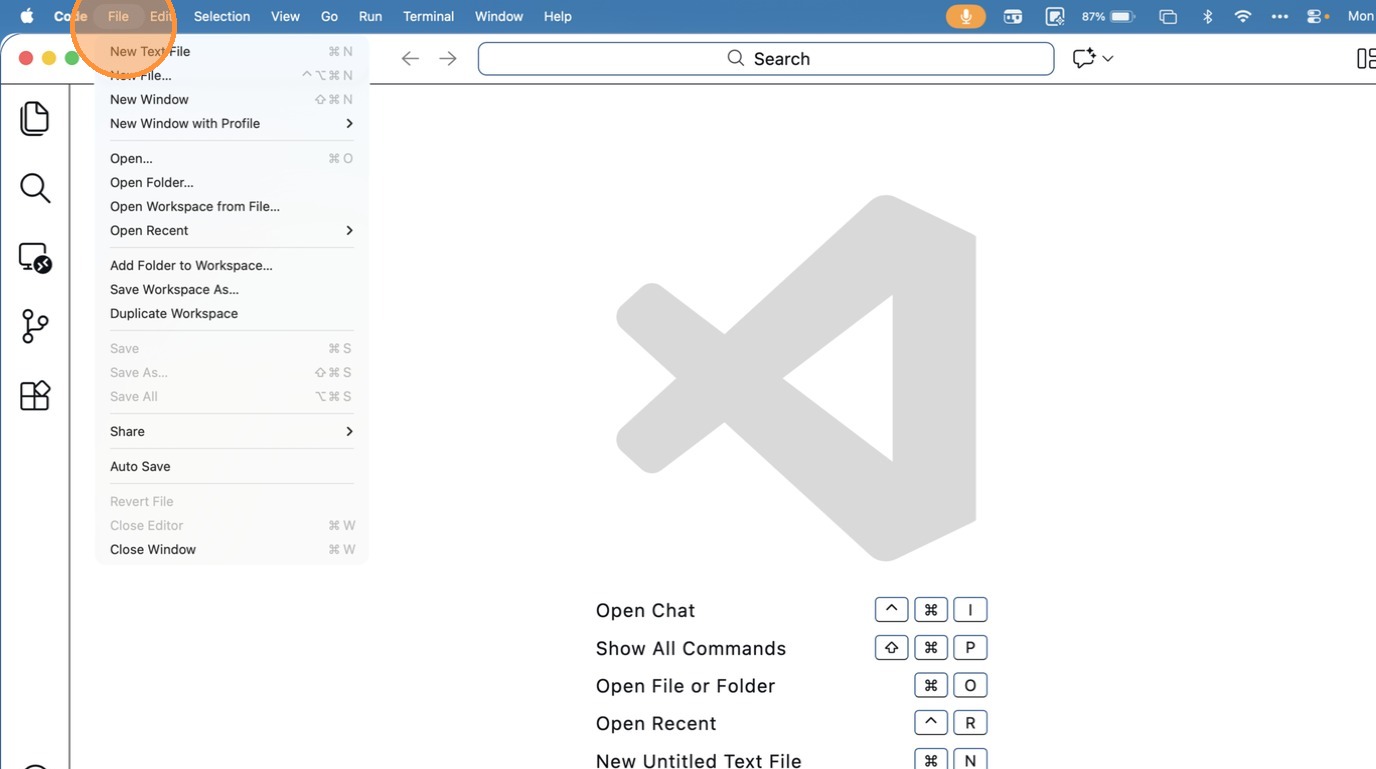This screenshot has width=1376, height=769.
Task: Click the dimmed Save All entry
Action: pyautogui.click(x=232, y=396)
